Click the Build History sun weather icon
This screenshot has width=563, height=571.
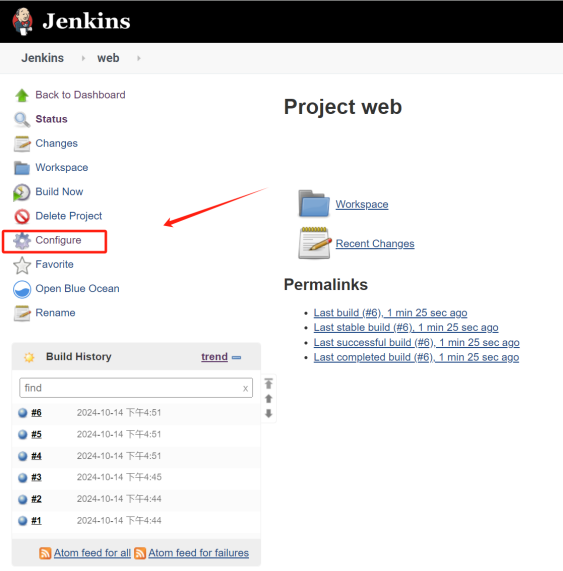point(29,357)
